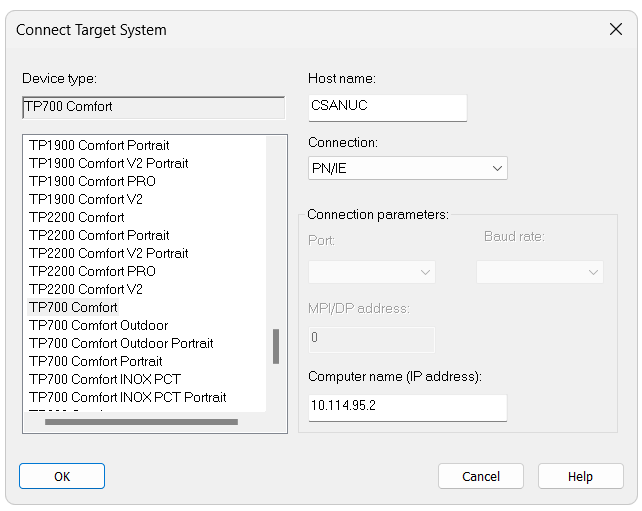The image size is (642, 511).
Task: Click the OK button
Action: pyautogui.click(x=62, y=476)
